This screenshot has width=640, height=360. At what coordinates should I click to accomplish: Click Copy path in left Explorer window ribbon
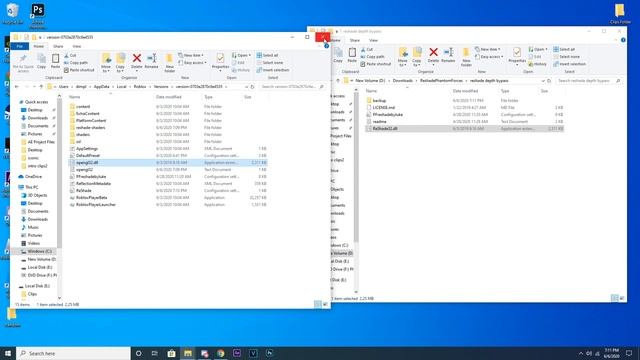click(76, 62)
